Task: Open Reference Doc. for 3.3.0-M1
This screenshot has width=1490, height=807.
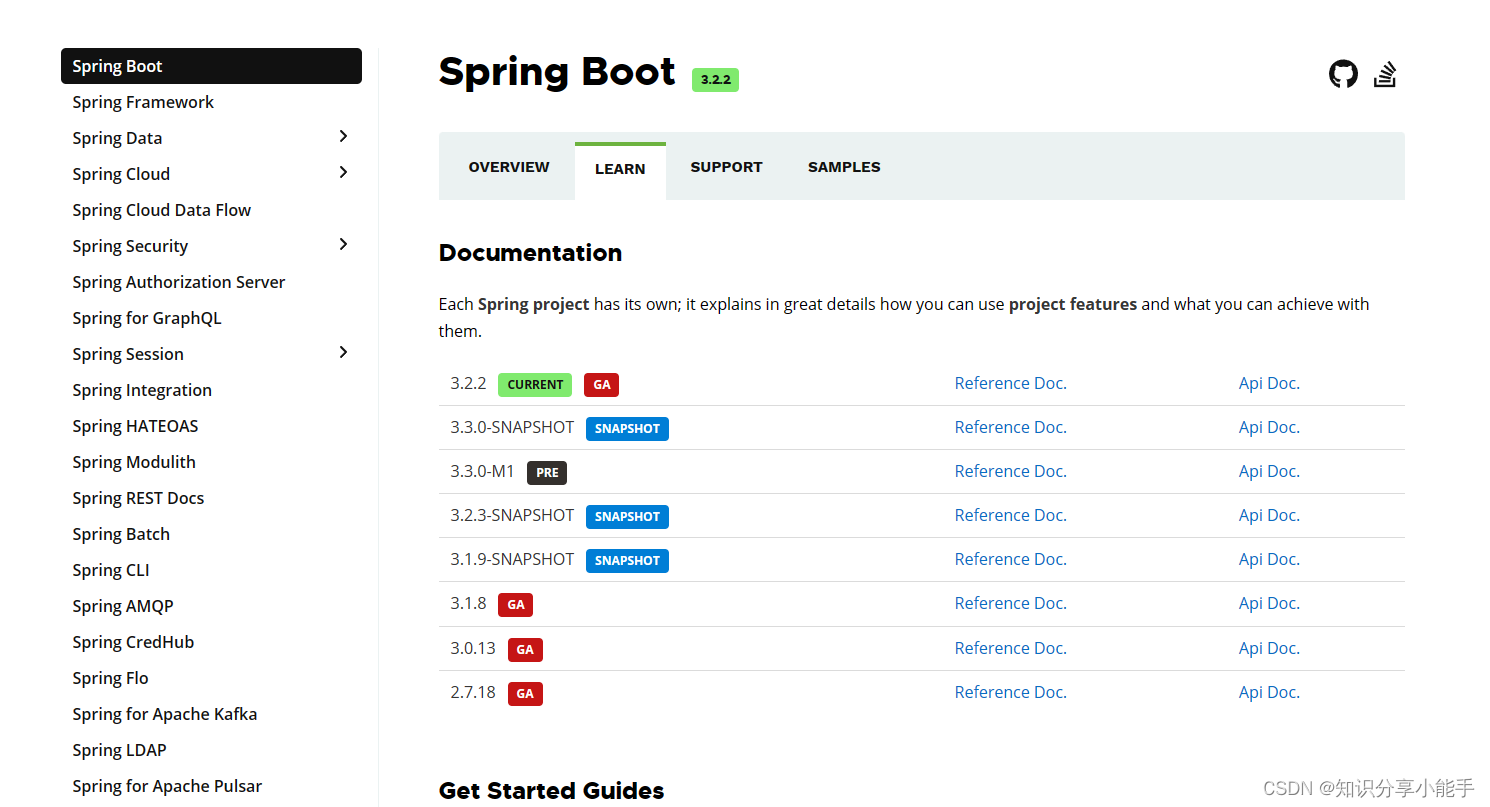Action: pos(1010,471)
